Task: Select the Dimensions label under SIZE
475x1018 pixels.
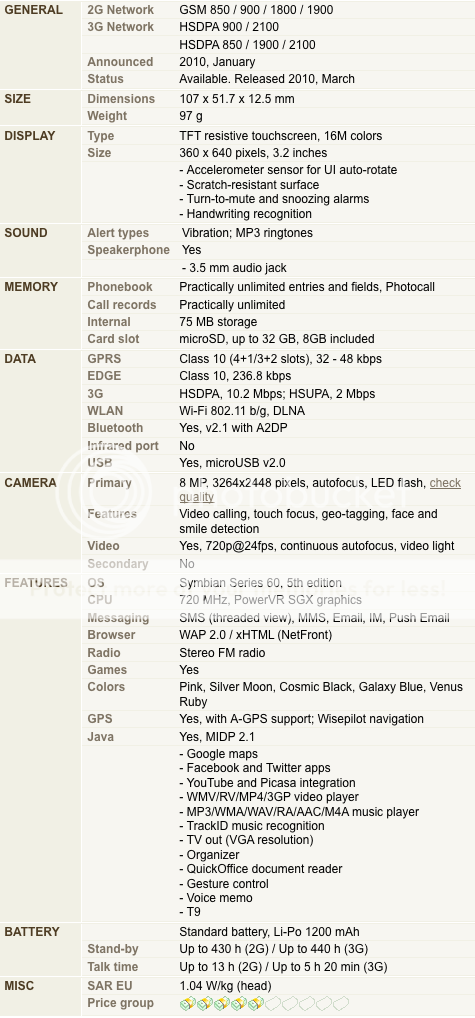Action: [121, 99]
